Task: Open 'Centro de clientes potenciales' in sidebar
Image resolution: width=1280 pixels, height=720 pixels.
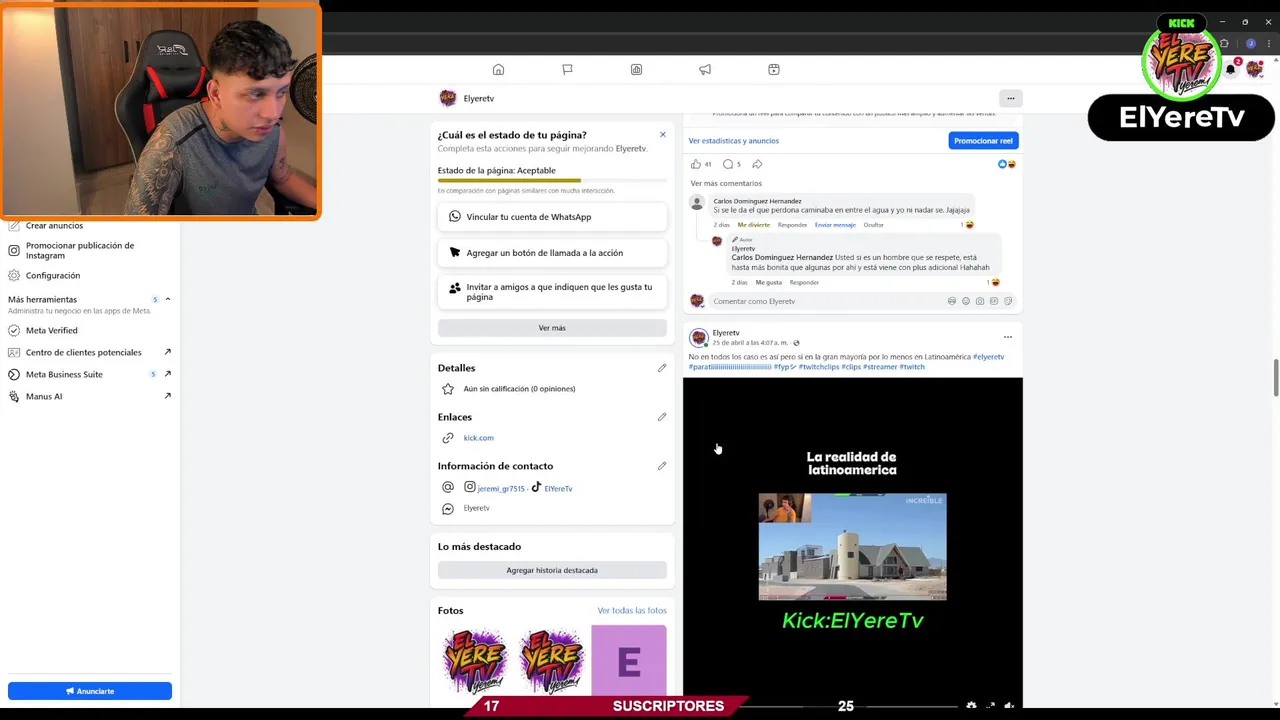Action: [x=83, y=352]
